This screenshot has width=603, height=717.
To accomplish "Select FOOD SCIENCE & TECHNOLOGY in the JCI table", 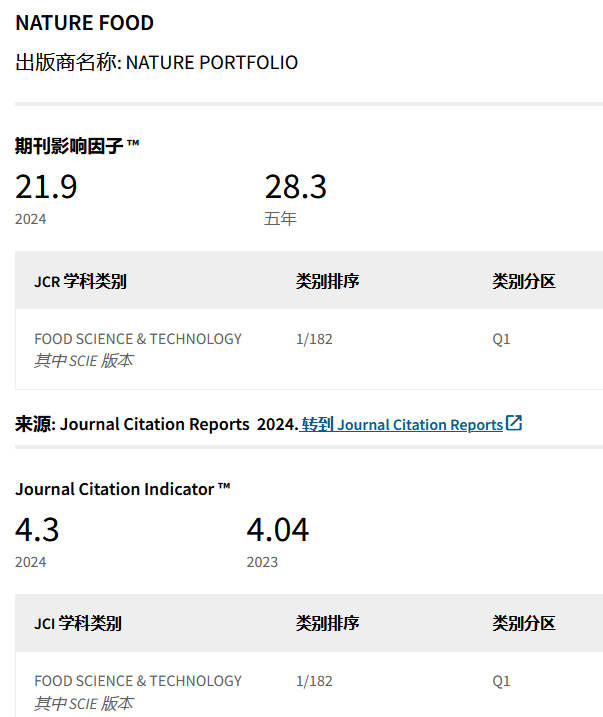I will [138, 681].
